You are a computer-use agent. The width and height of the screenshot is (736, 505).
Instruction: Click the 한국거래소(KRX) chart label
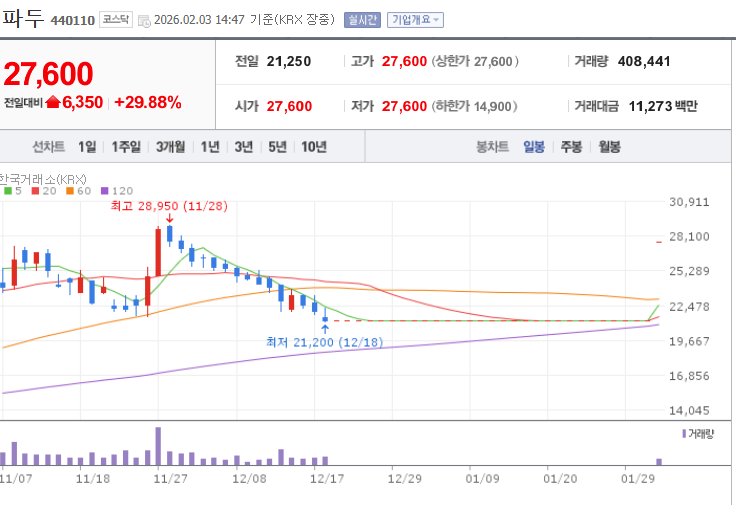[x=43, y=179]
